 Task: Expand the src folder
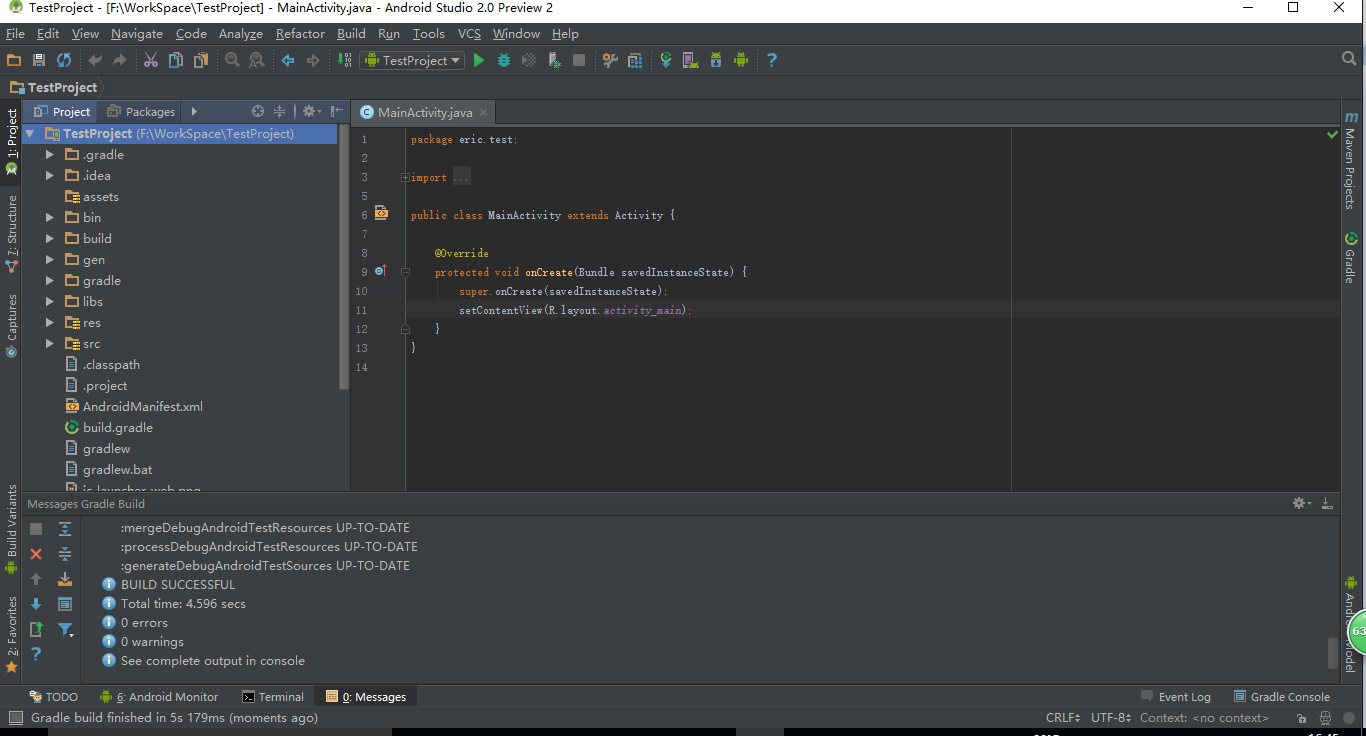pyautogui.click(x=50, y=344)
